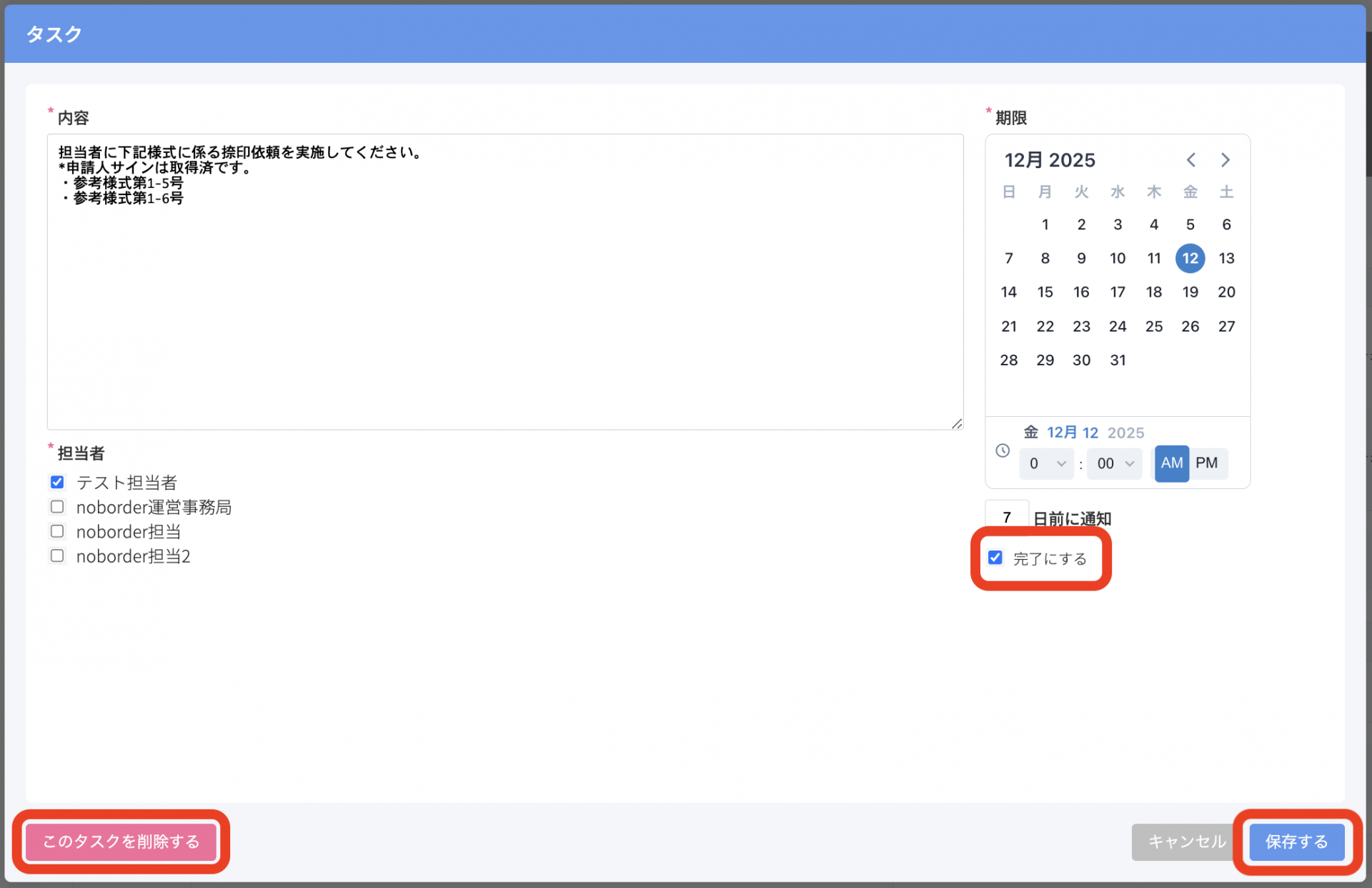Open the hour dropdown showing 0
The width and height of the screenshot is (1372, 888).
point(1045,463)
